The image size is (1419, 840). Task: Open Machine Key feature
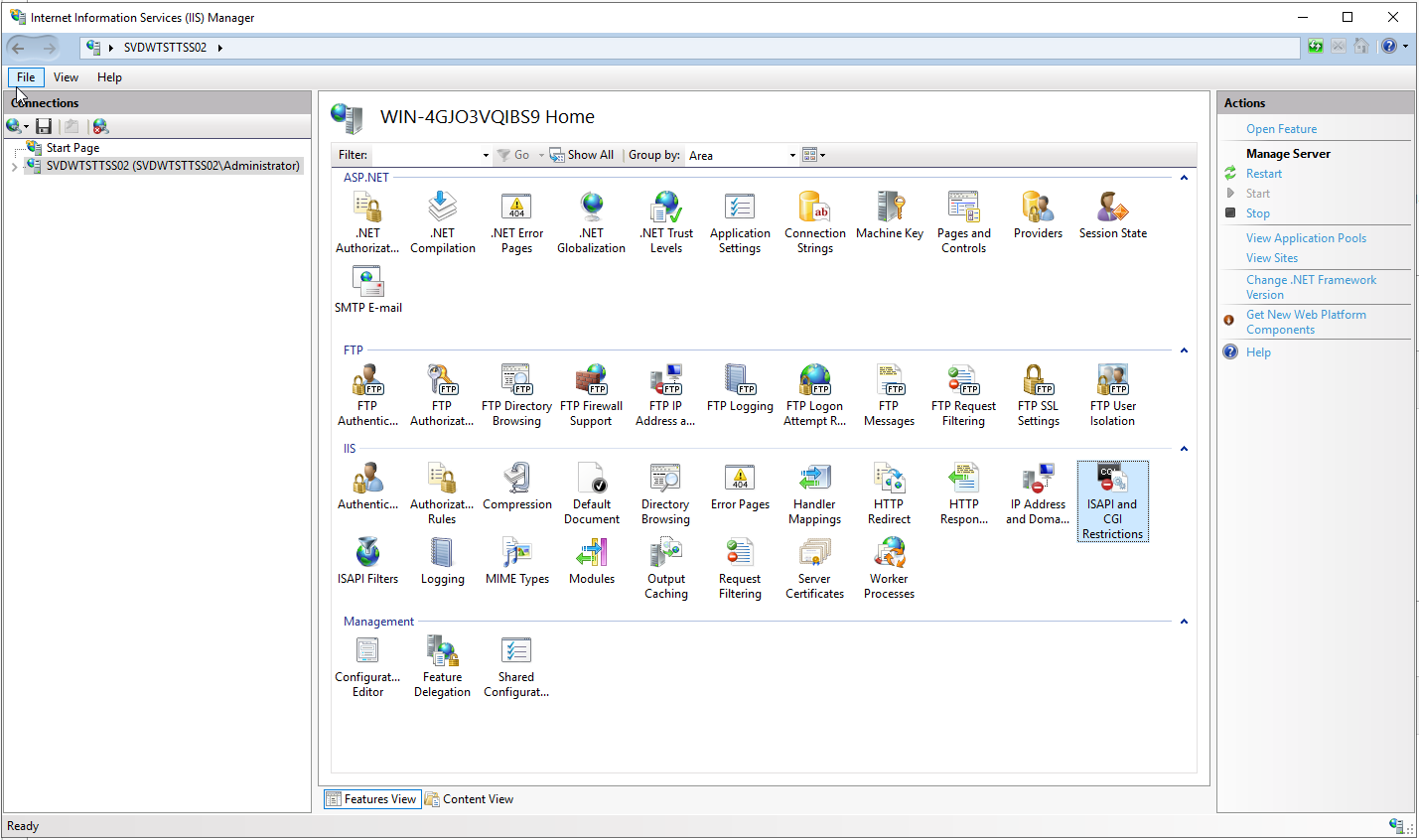tap(890, 216)
